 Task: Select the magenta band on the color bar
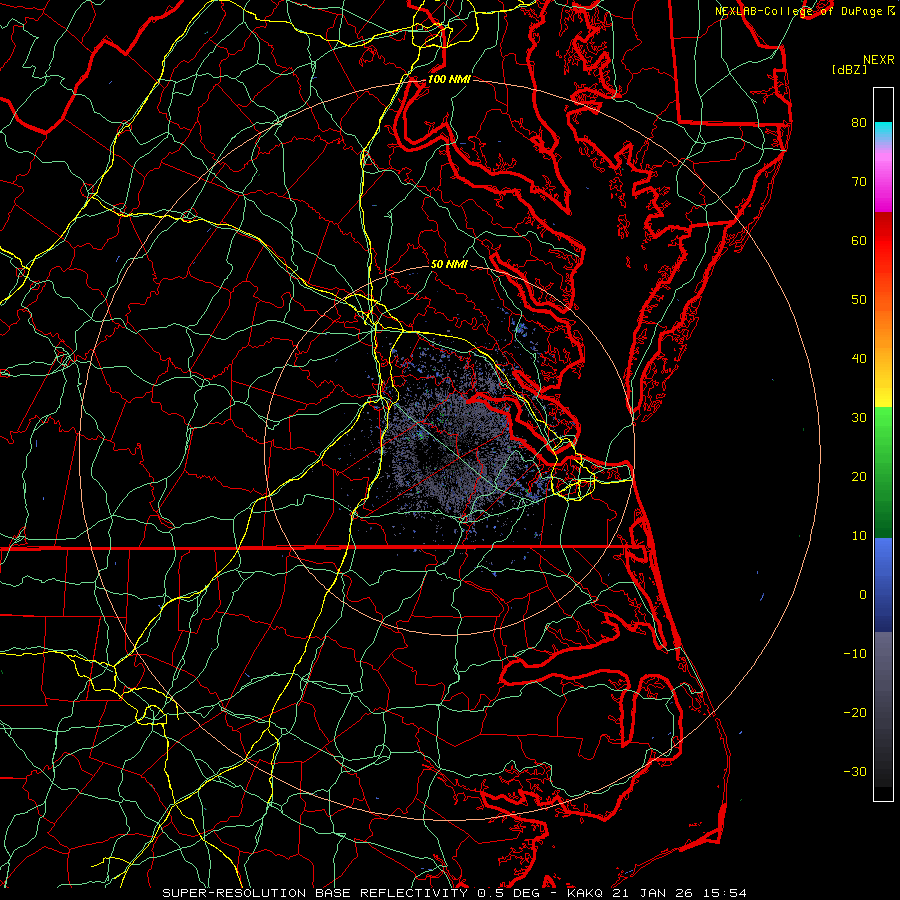[x=883, y=196]
